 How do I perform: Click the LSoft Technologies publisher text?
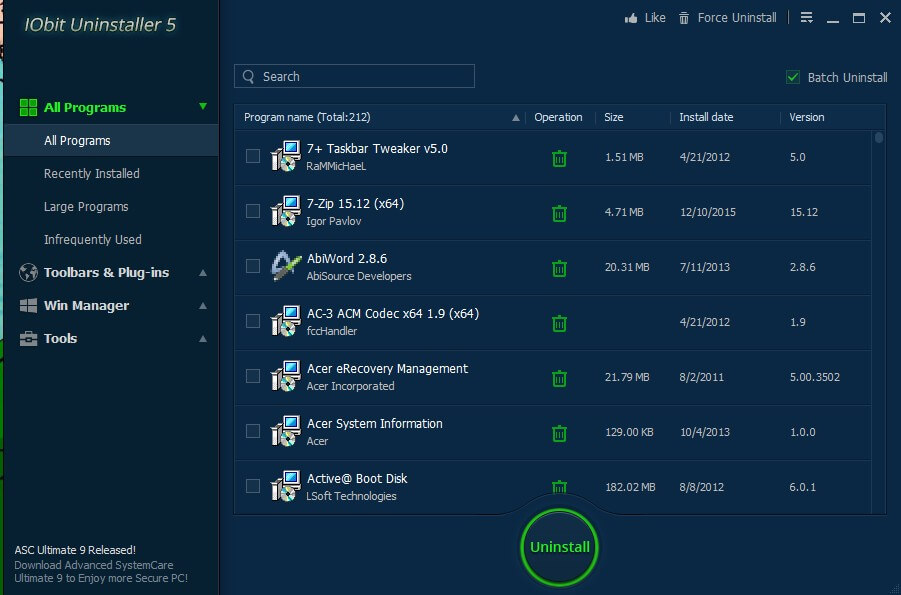pyautogui.click(x=351, y=496)
